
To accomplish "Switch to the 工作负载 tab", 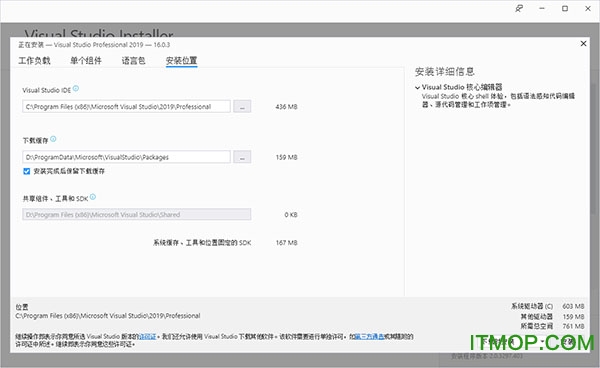I will pyautogui.click(x=34, y=60).
